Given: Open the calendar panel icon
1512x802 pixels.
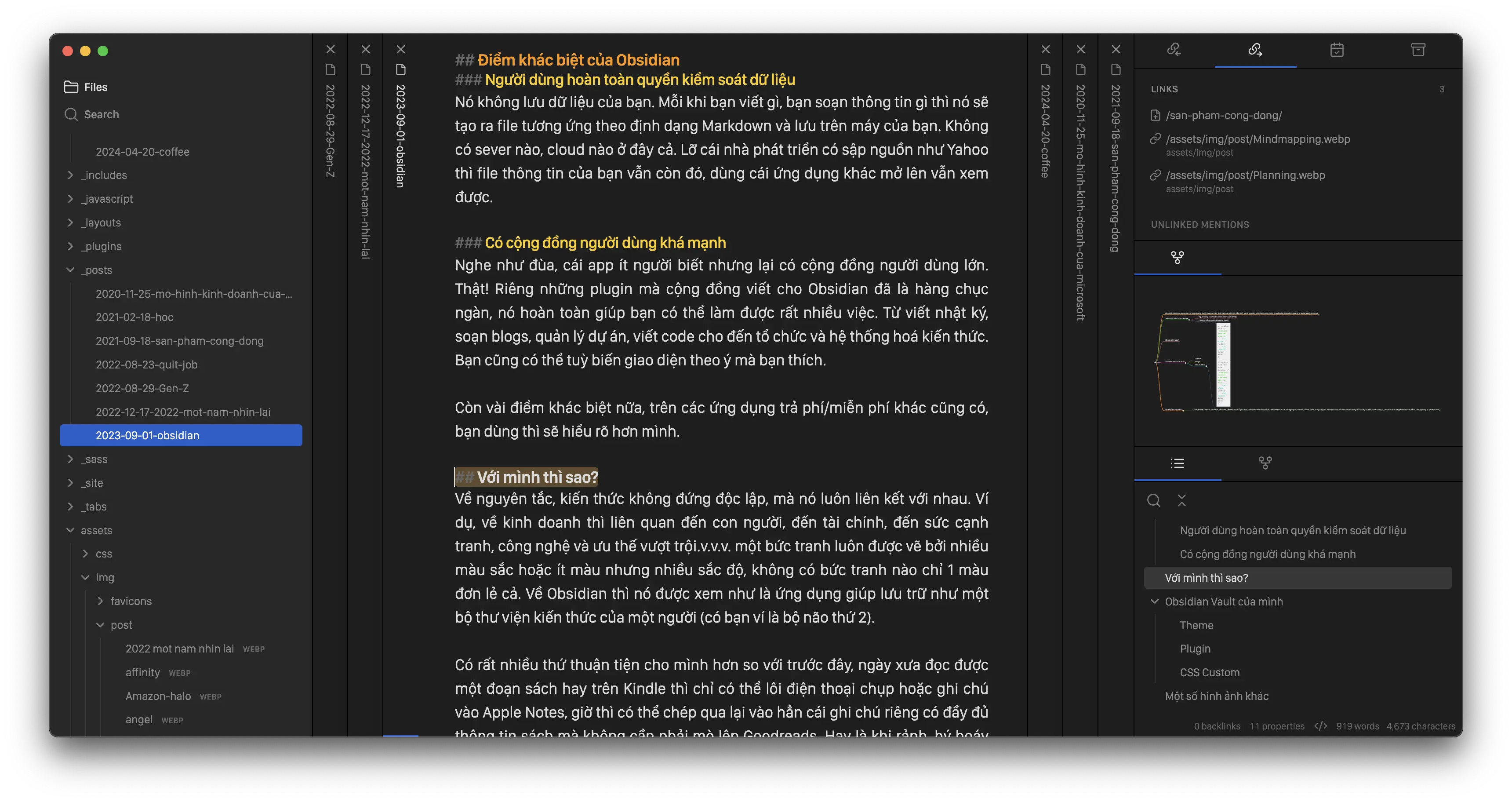Looking at the screenshot, I should pyautogui.click(x=1337, y=50).
